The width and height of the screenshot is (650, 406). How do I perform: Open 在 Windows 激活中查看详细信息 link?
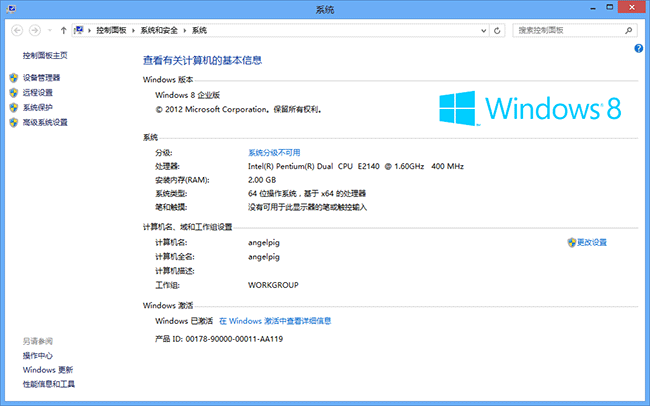click(x=275, y=321)
